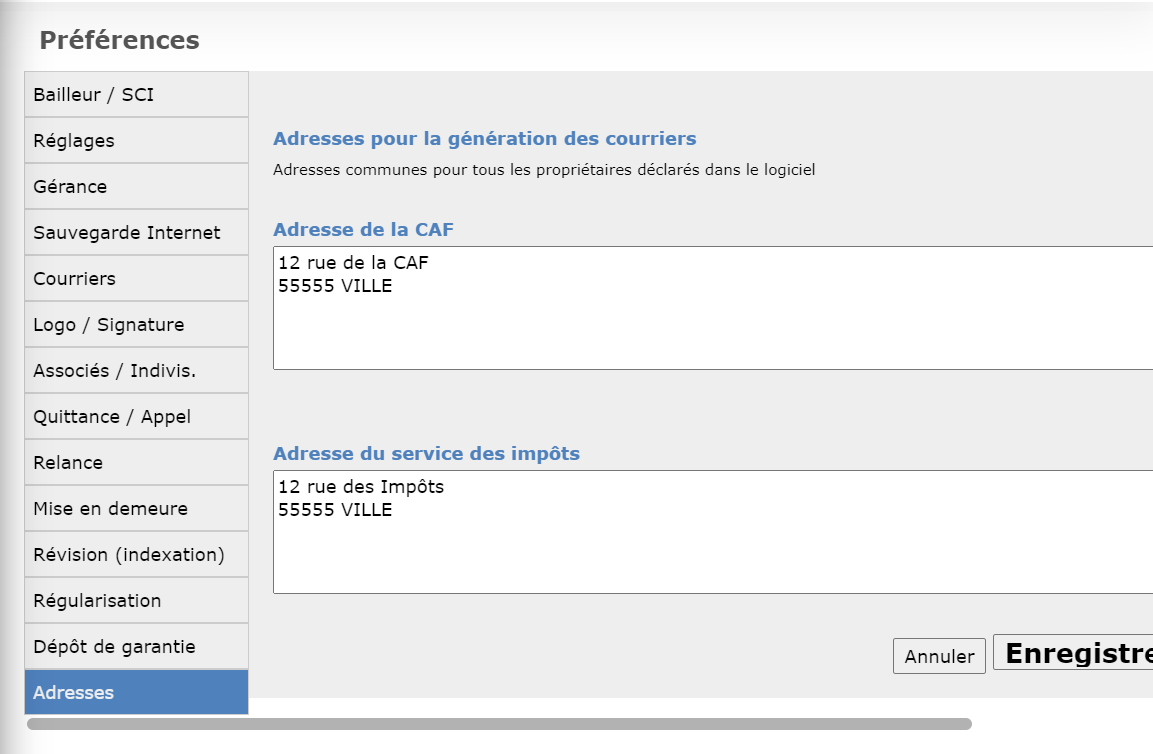Open Sauvegarde Internet settings
This screenshot has height=754, width=1153.
(136, 233)
